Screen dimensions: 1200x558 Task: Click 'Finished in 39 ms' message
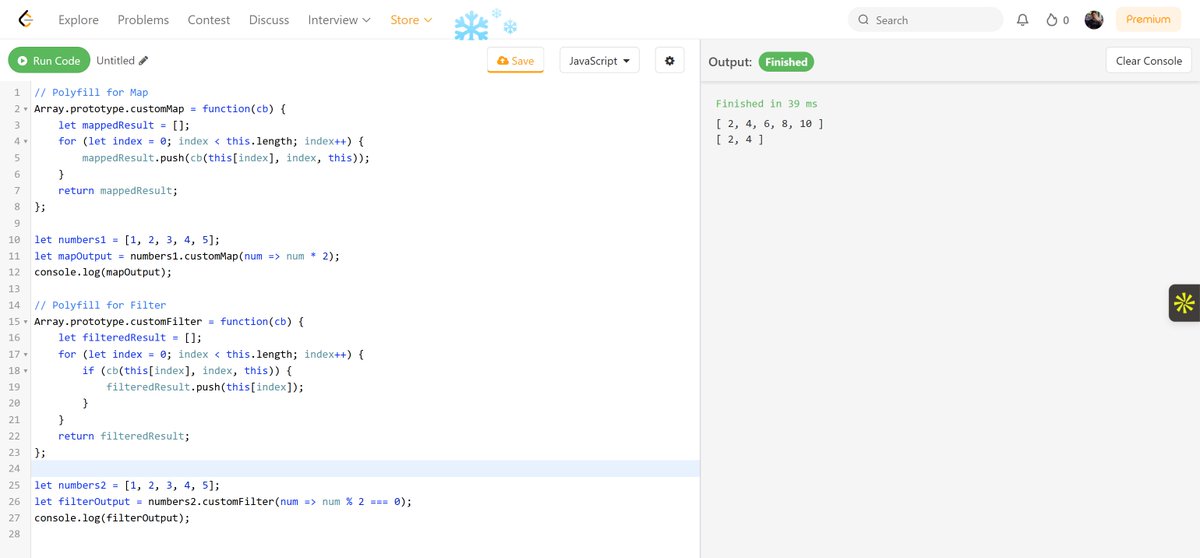point(767,104)
